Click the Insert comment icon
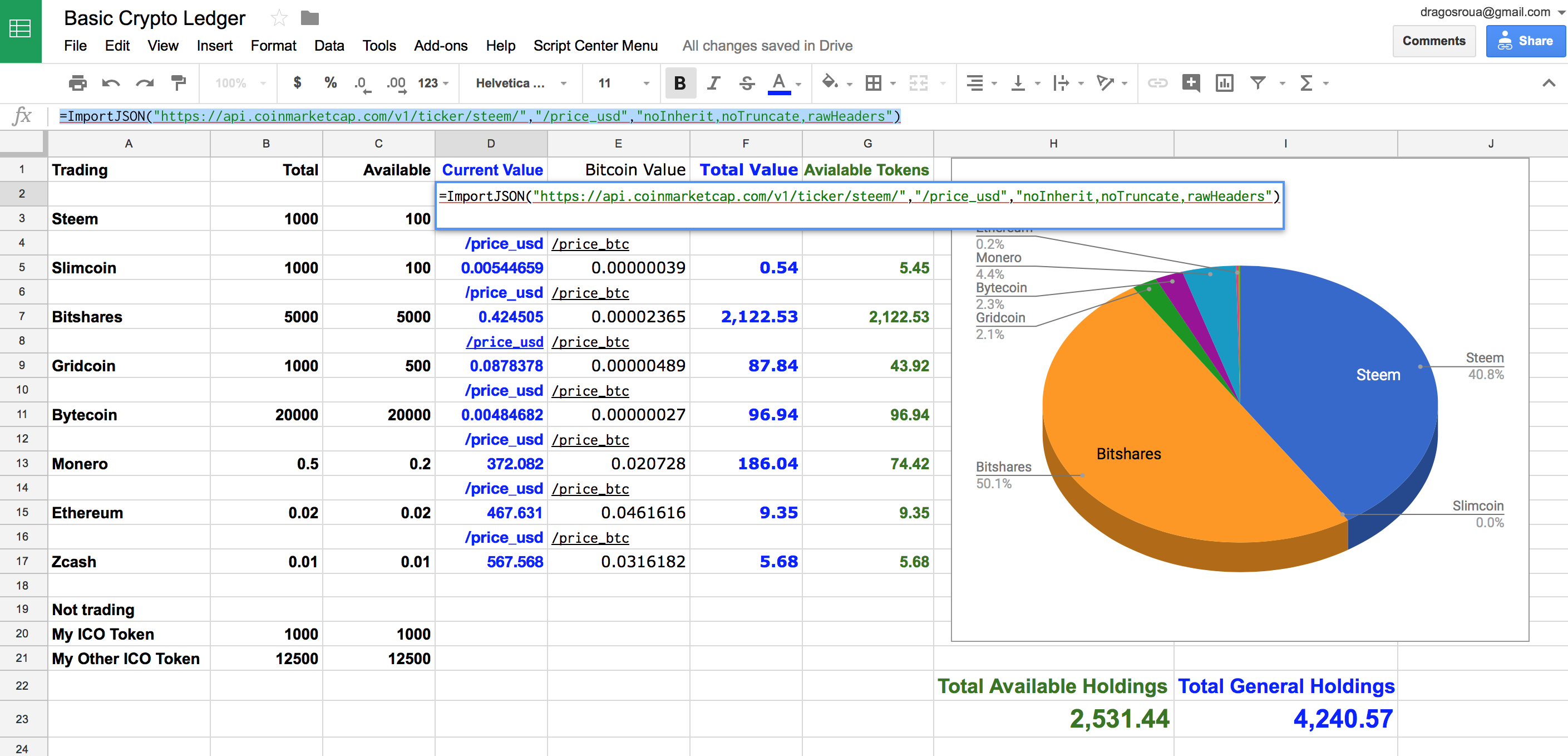The height and width of the screenshot is (756, 1568). coord(1191,83)
